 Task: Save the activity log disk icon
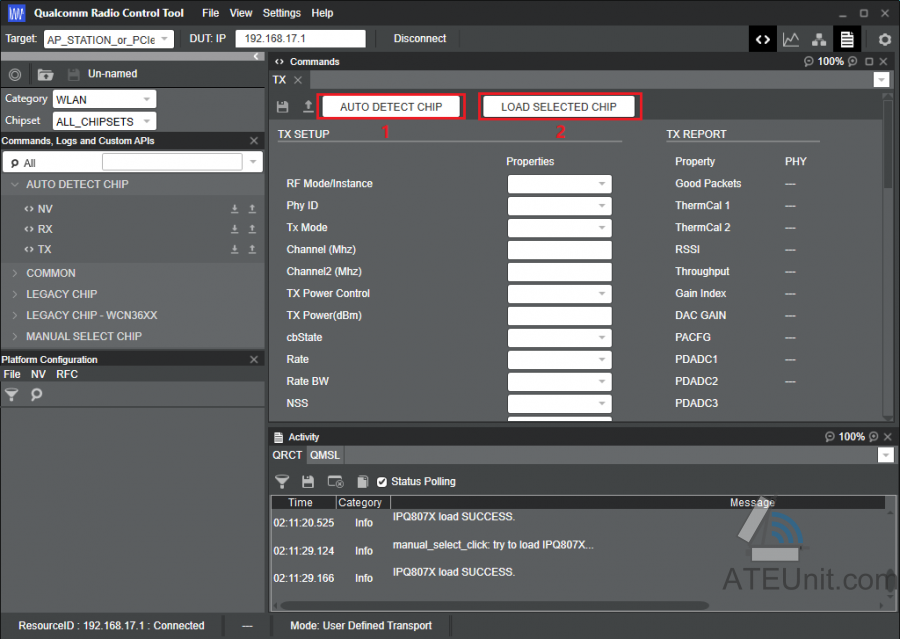tap(308, 482)
